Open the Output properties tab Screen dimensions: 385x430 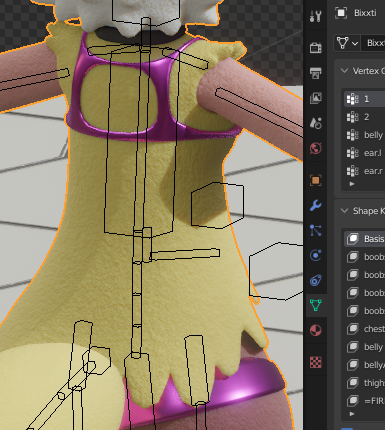(315, 73)
